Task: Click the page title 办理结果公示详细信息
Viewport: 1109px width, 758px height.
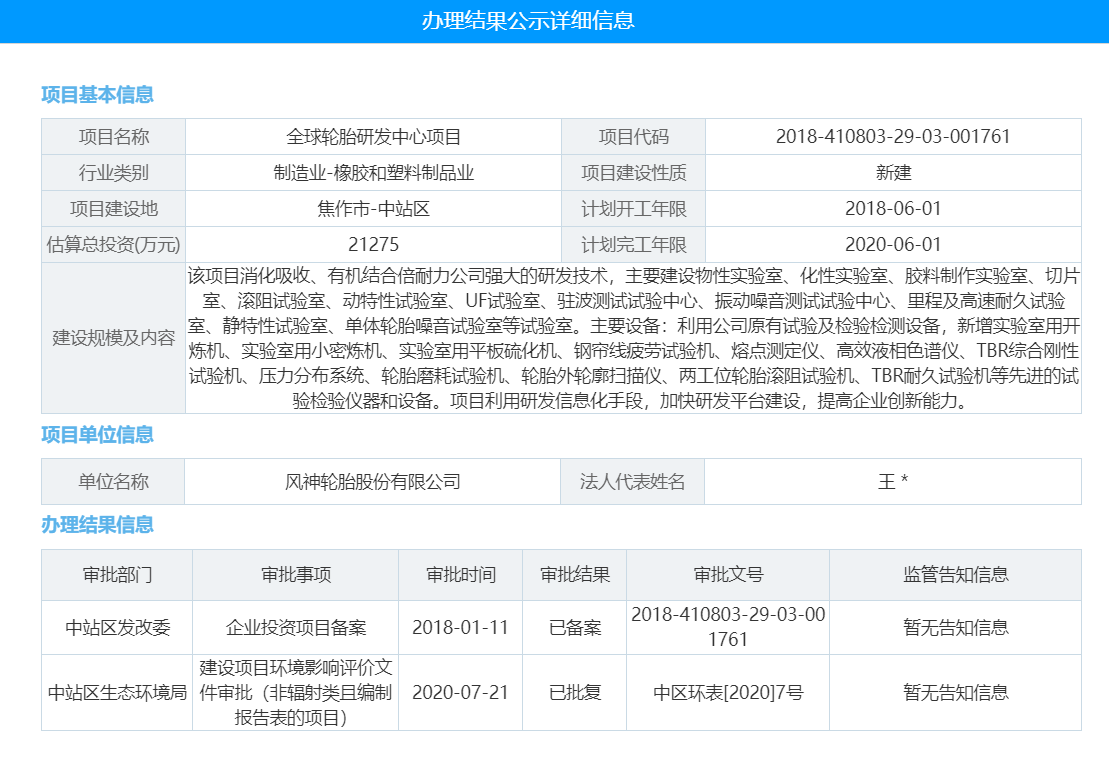Action: [x=528, y=21]
